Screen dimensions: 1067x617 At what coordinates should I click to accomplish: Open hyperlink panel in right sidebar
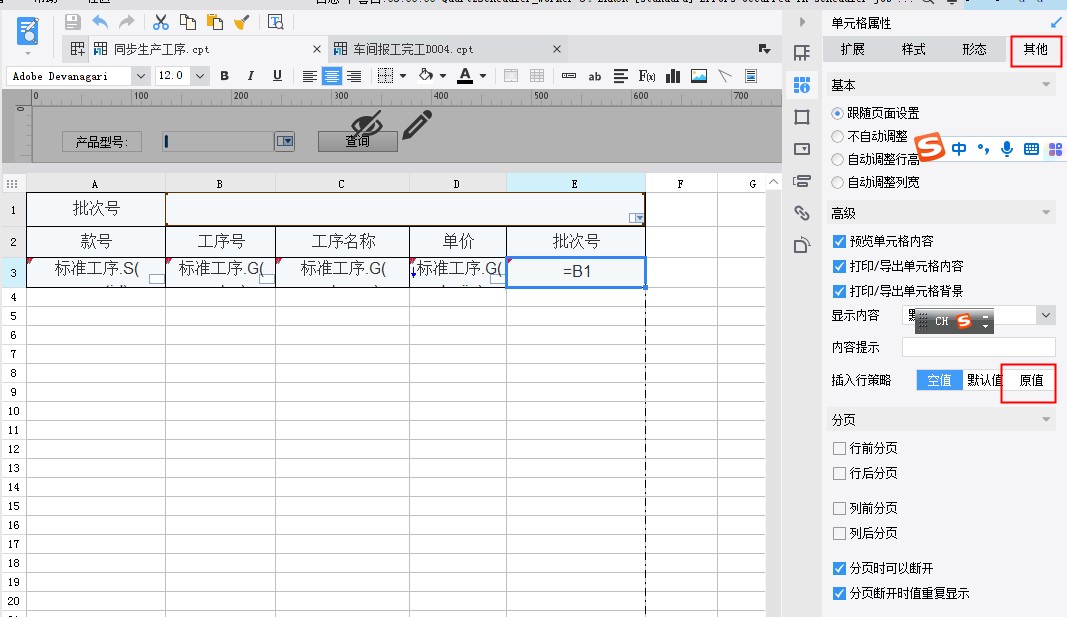click(801, 212)
